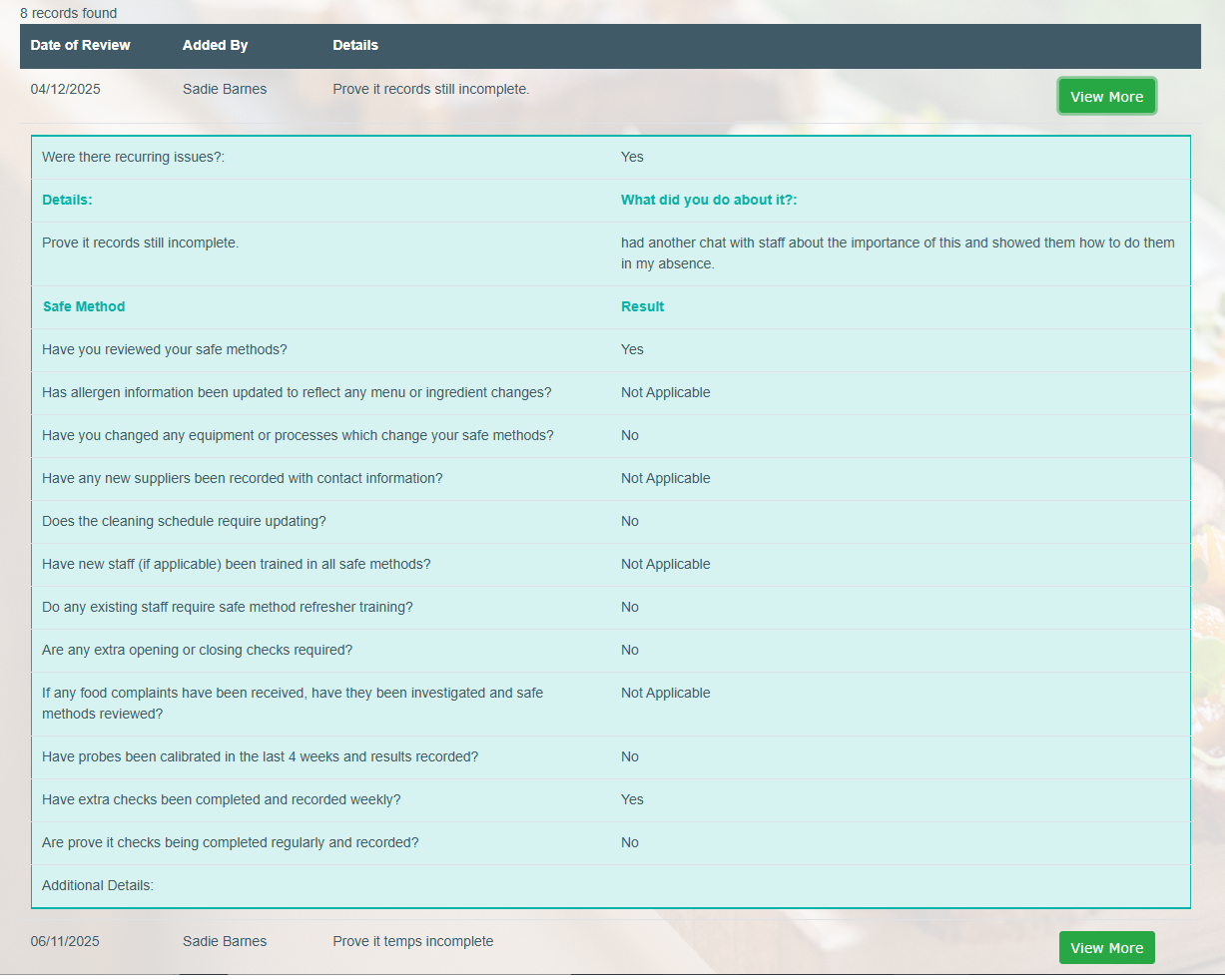This screenshot has height=980, width=1225.
Task: Select the 04/12/2025 review date cell
Action: click(65, 89)
